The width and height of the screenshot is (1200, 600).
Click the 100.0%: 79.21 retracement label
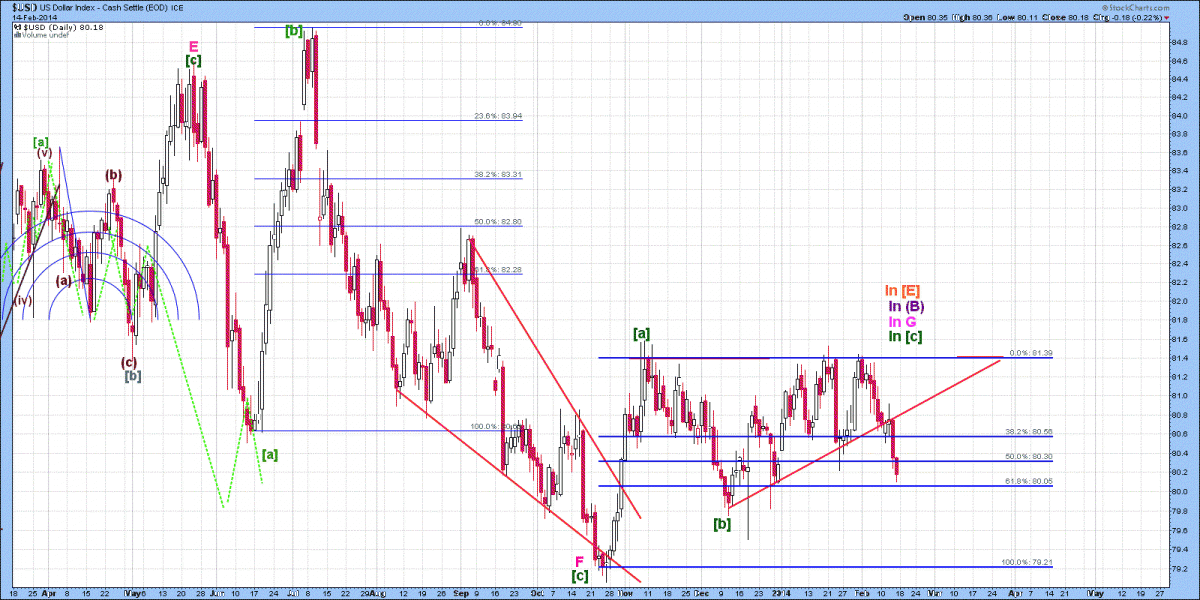(1027, 562)
